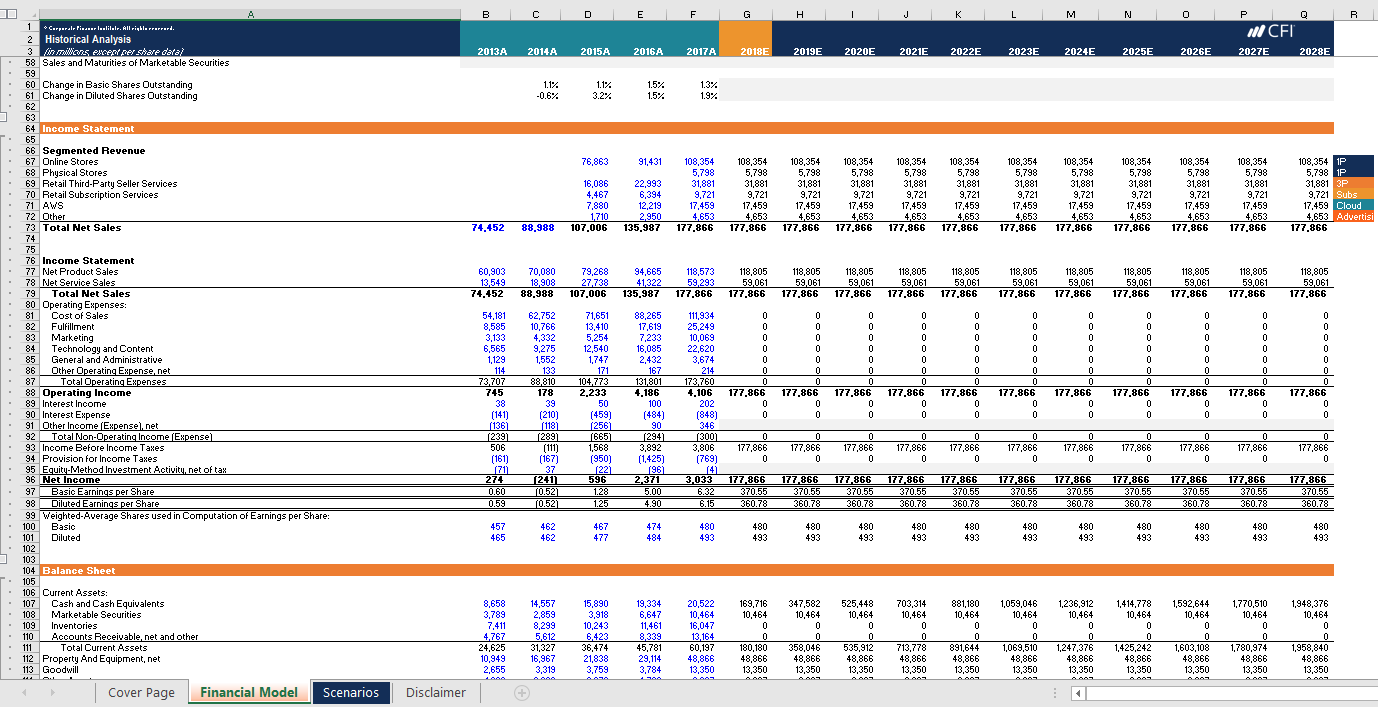The image size is (1378, 707).
Task: Click the Segmented Revenue label
Action: pos(94,150)
